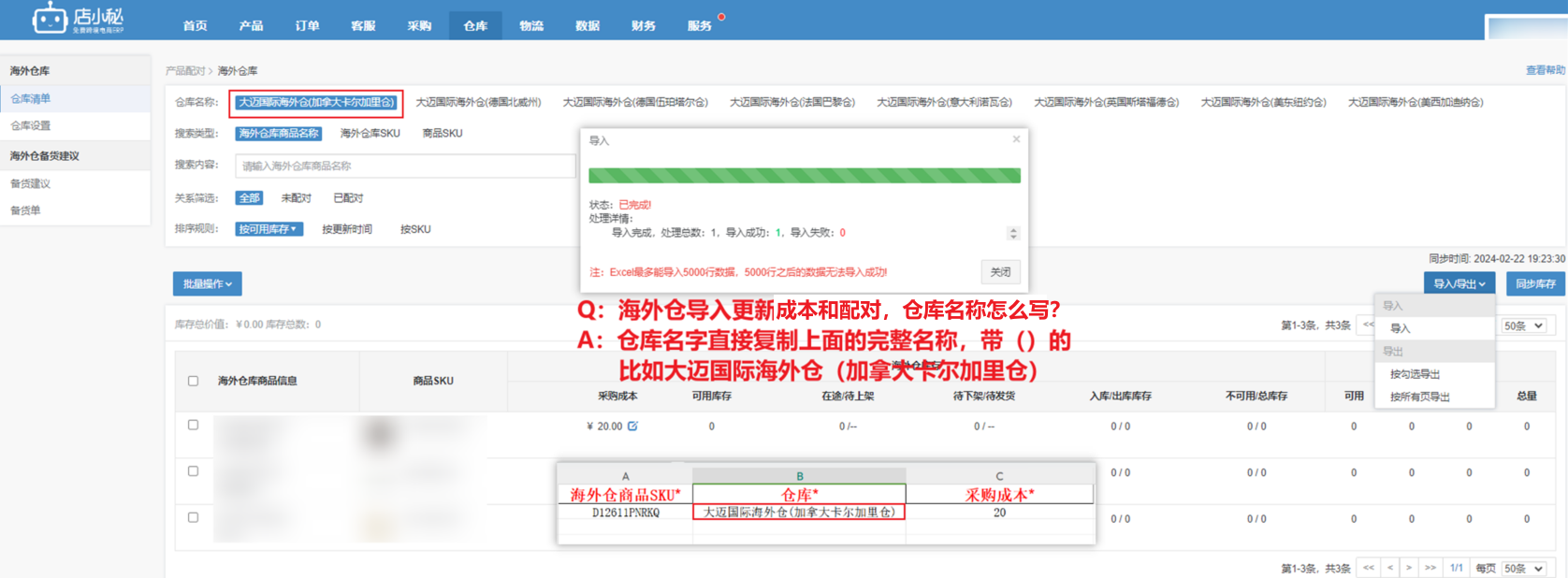Select warehouse 德国北威州
This screenshot has width=1568, height=578.
(478, 102)
